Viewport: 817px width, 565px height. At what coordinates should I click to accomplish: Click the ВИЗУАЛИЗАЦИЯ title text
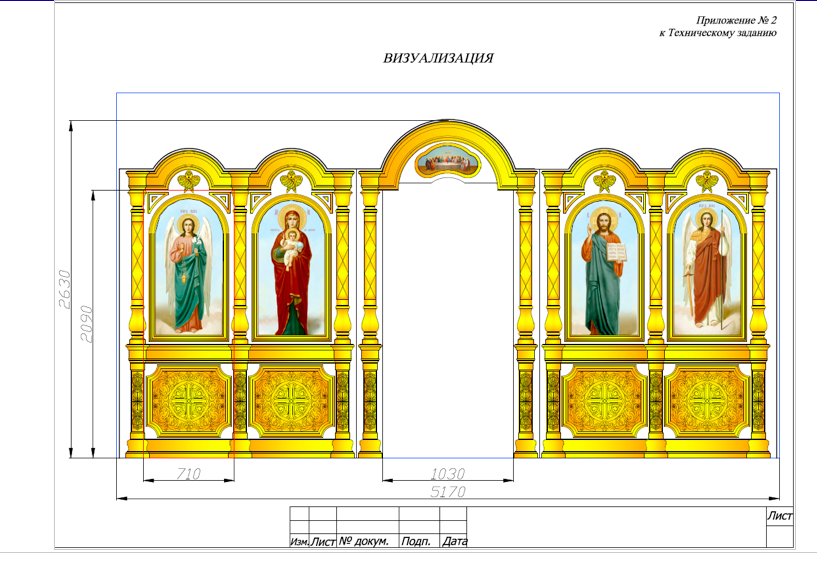[438, 58]
